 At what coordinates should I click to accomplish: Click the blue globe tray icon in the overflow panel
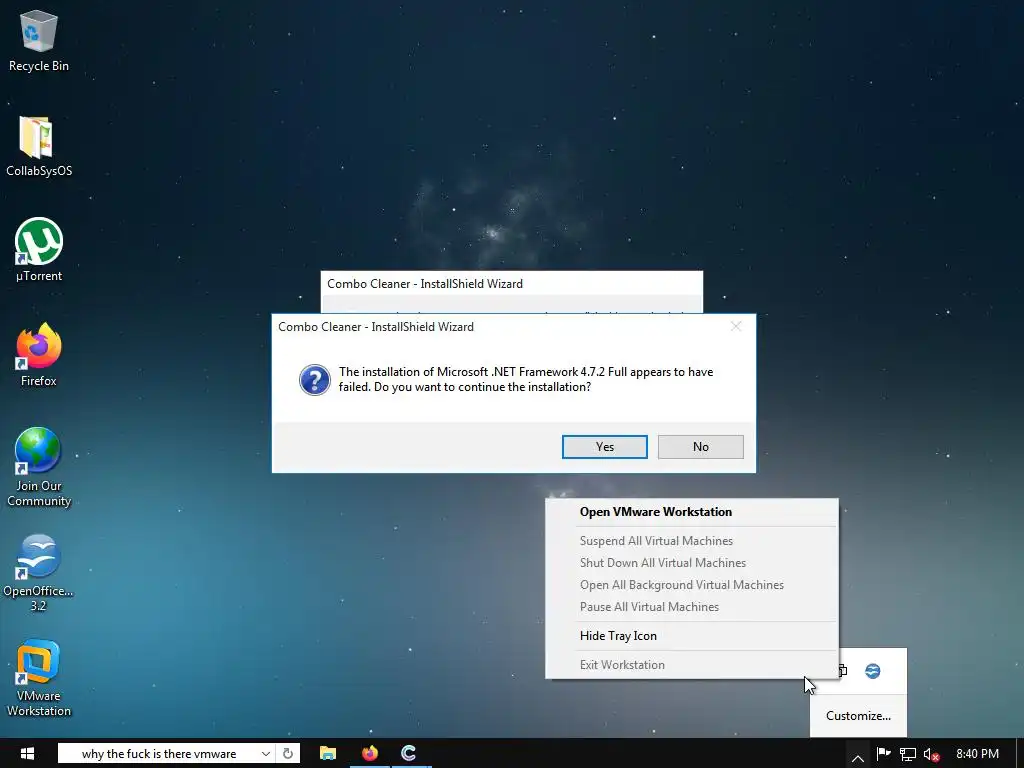pyautogui.click(x=872, y=671)
